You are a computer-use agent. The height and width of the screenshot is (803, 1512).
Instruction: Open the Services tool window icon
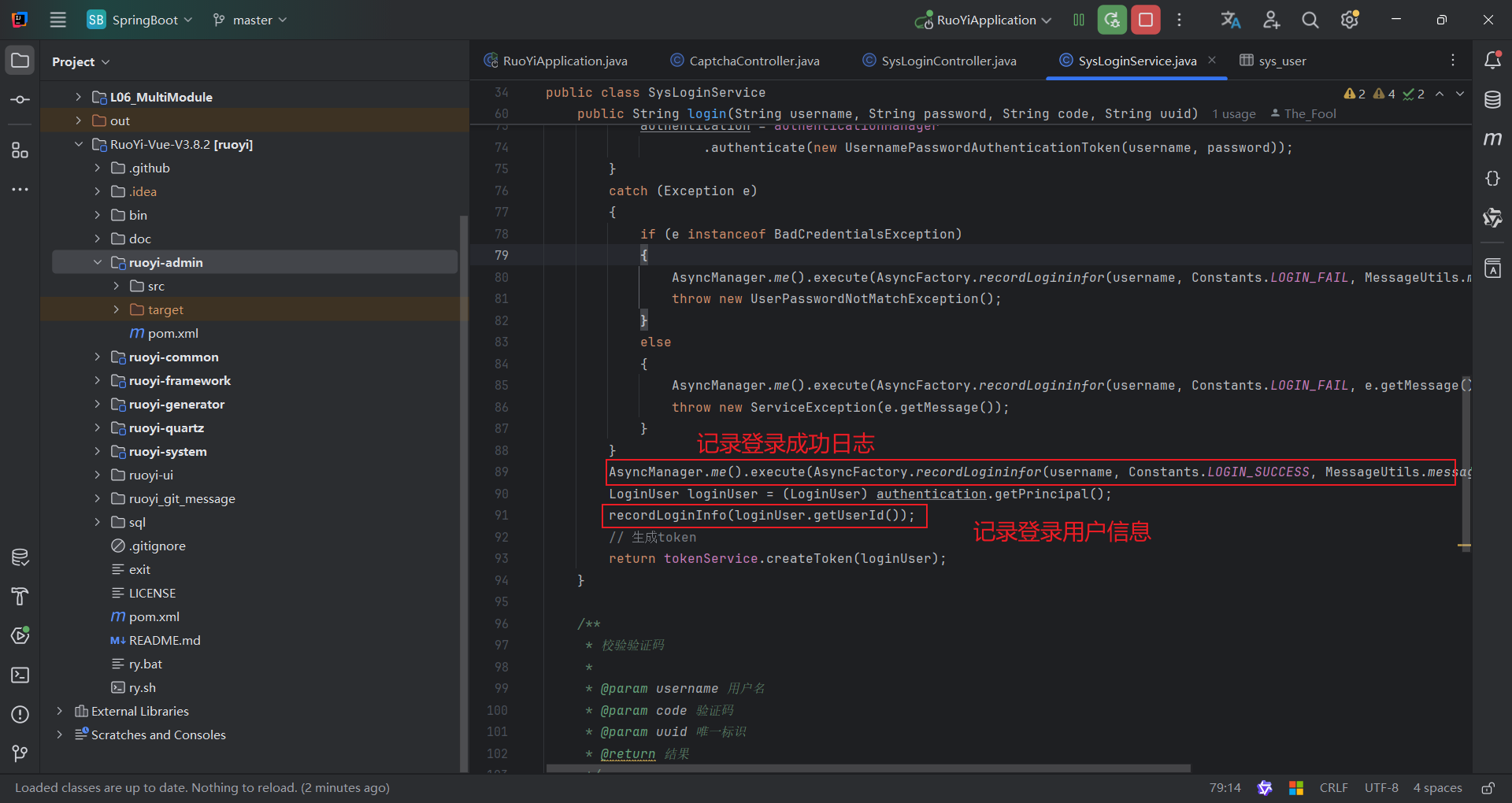pyautogui.click(x=20, y=635)
